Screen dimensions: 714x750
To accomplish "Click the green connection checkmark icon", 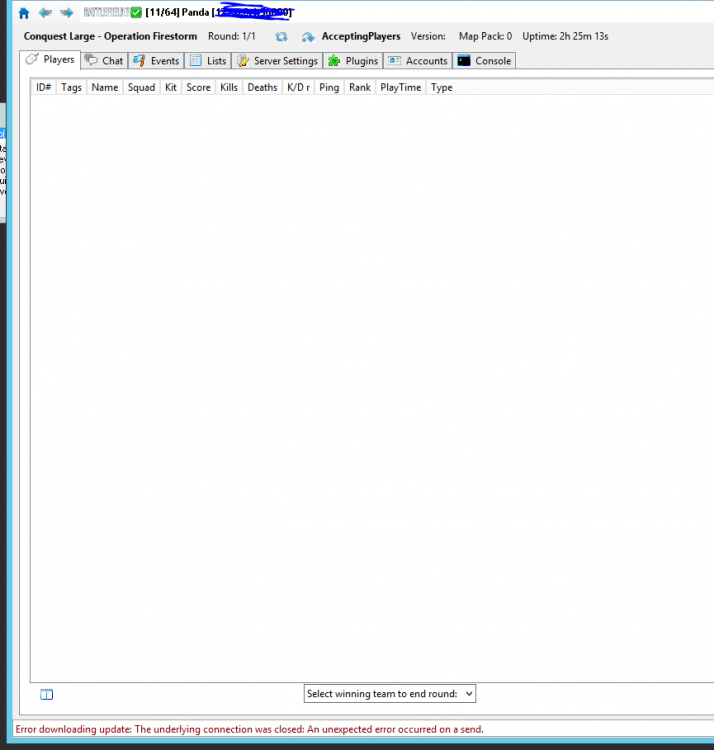I will pos(137,12).
